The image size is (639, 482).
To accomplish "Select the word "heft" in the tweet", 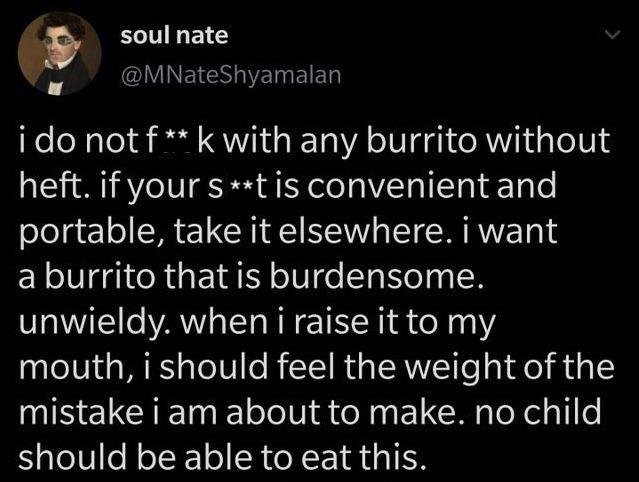I will coord(50,184).
